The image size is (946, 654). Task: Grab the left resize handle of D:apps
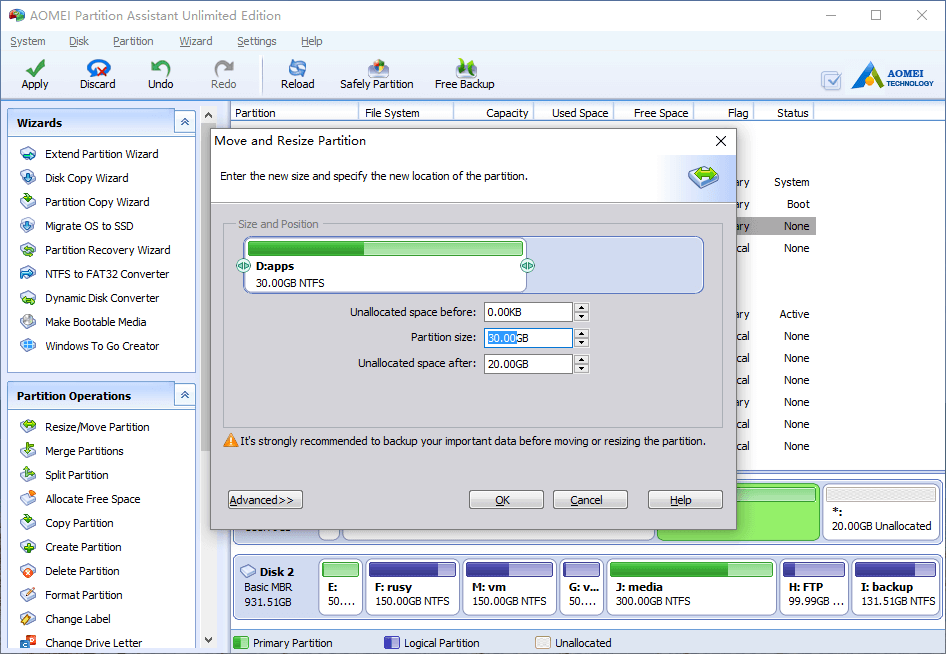243,265
